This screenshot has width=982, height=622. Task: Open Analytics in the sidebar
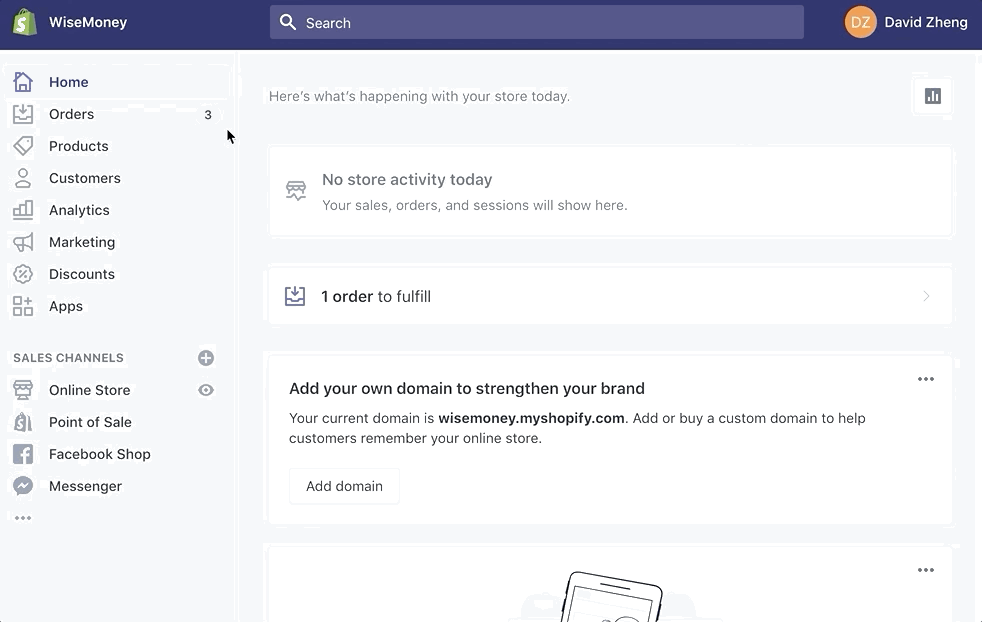[79, 210]
